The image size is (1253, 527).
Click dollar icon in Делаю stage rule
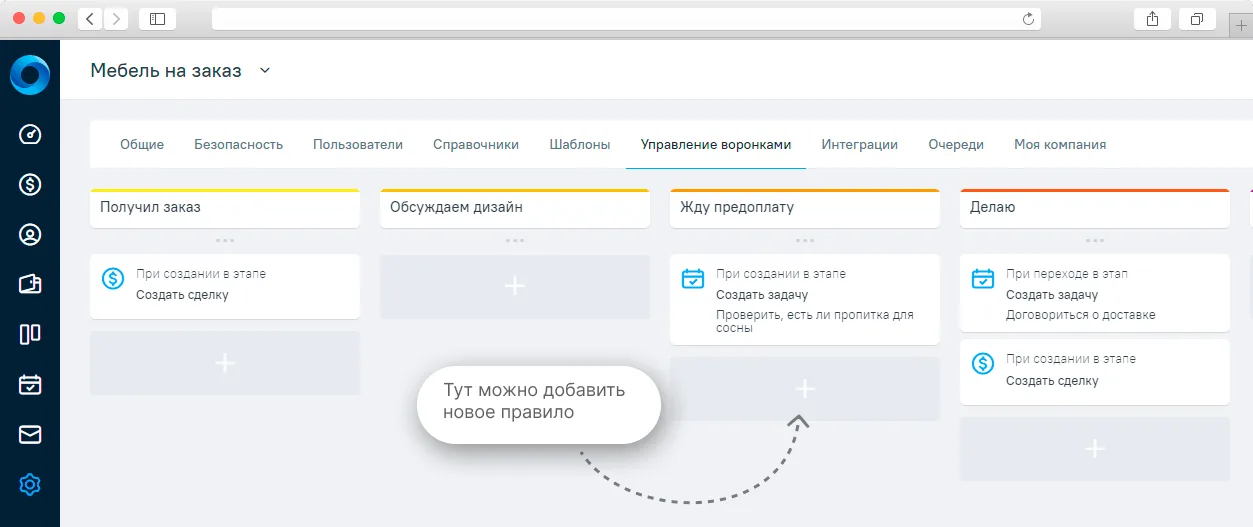point(983,364)
